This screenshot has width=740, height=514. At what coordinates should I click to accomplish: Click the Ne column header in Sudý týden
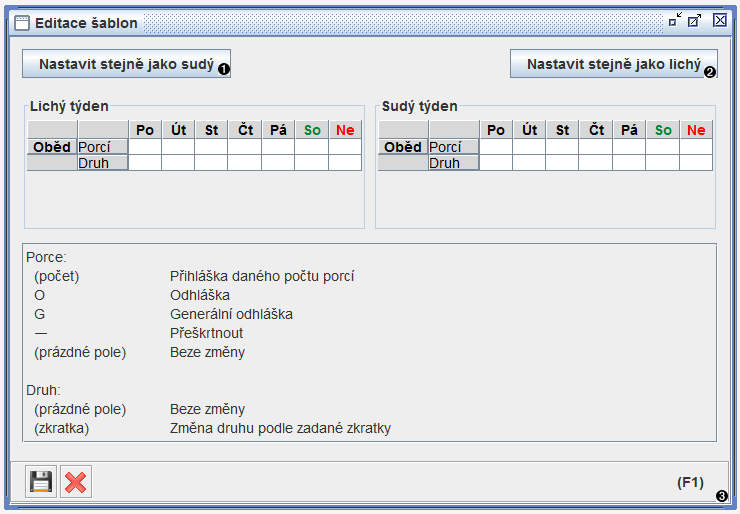pos(696,130)
